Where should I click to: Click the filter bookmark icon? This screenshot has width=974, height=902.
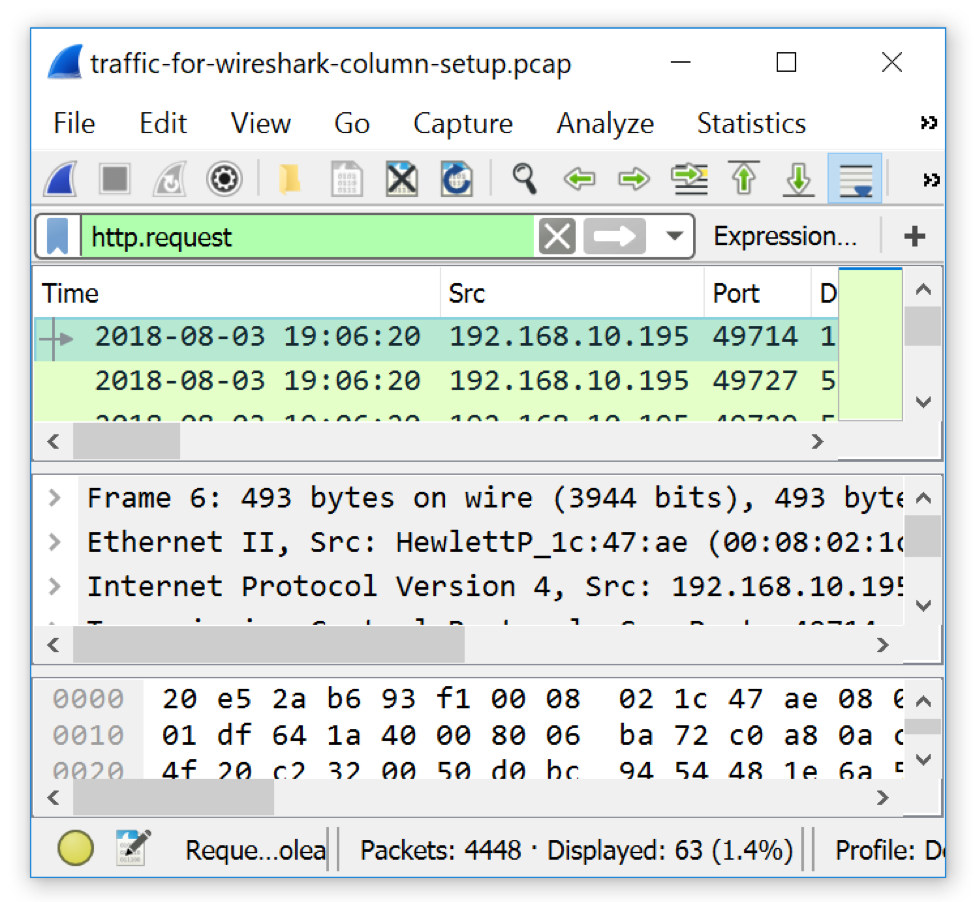(x=58, y=237)
